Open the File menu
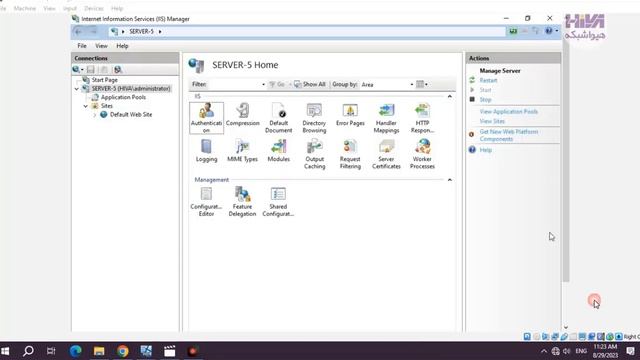Viewport: 640px width, 360px height. [x=82, y=46]
